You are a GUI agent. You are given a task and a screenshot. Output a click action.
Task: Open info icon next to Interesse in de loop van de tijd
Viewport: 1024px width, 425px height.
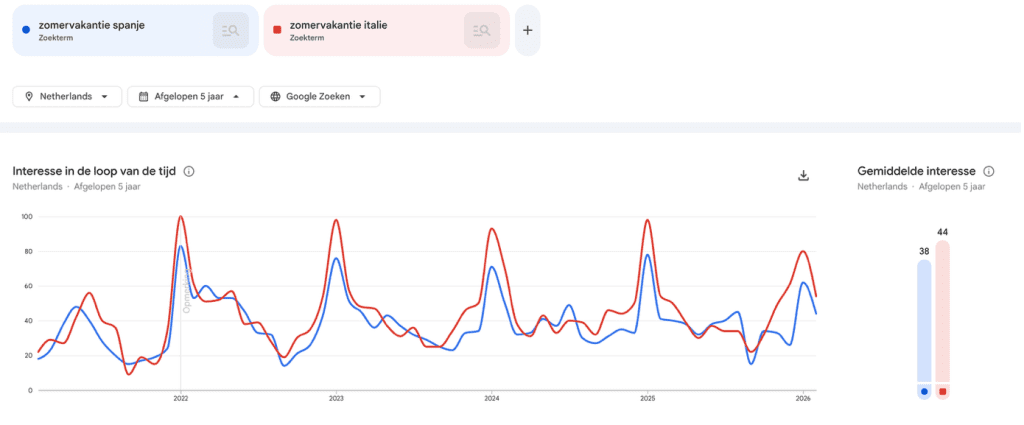(189, 172)
